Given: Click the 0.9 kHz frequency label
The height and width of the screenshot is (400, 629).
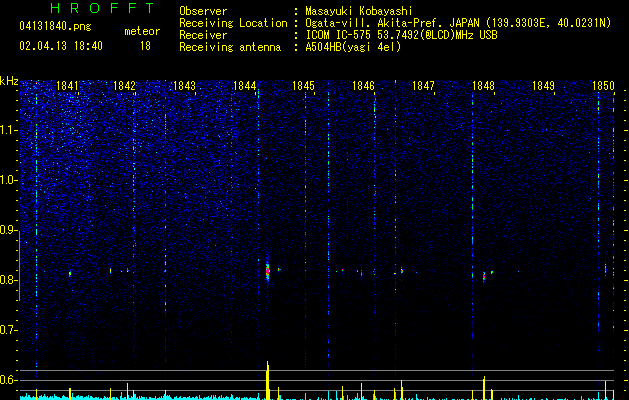Looking at the screenshot, I should point(8,230).
